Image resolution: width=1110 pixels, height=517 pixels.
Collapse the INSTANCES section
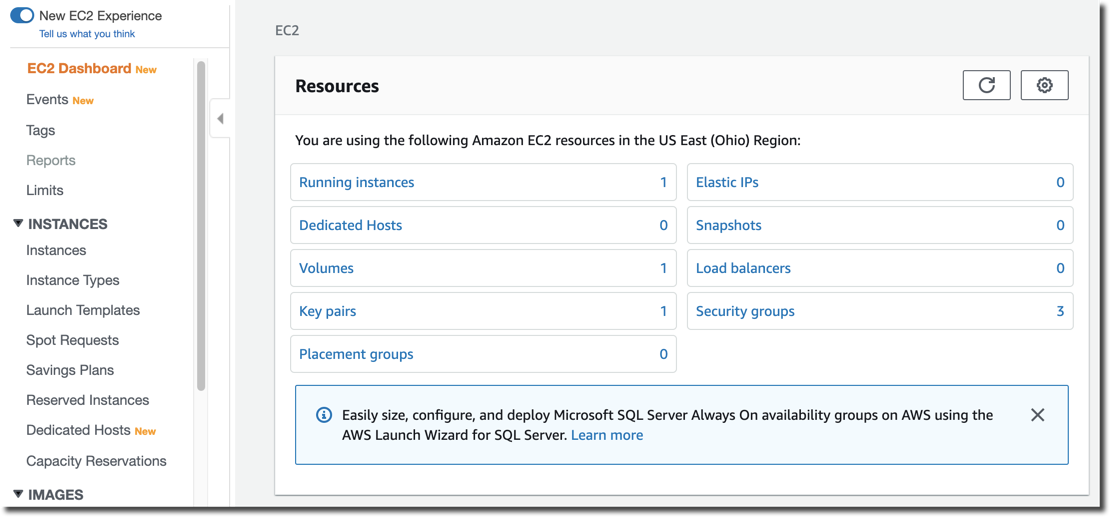point(18,224)
